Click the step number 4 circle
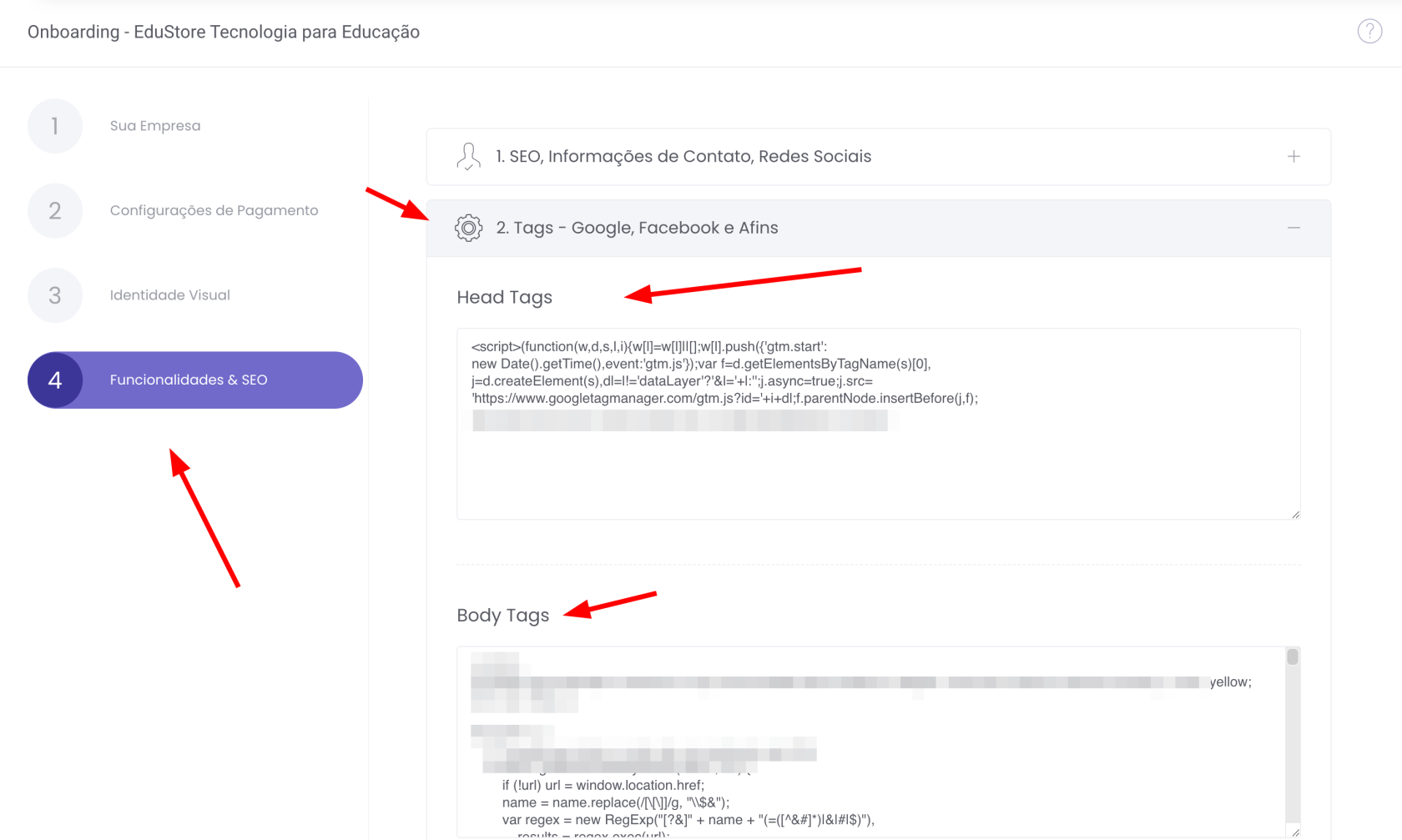This screenshot has height=840, width=1402. [55, 380]
